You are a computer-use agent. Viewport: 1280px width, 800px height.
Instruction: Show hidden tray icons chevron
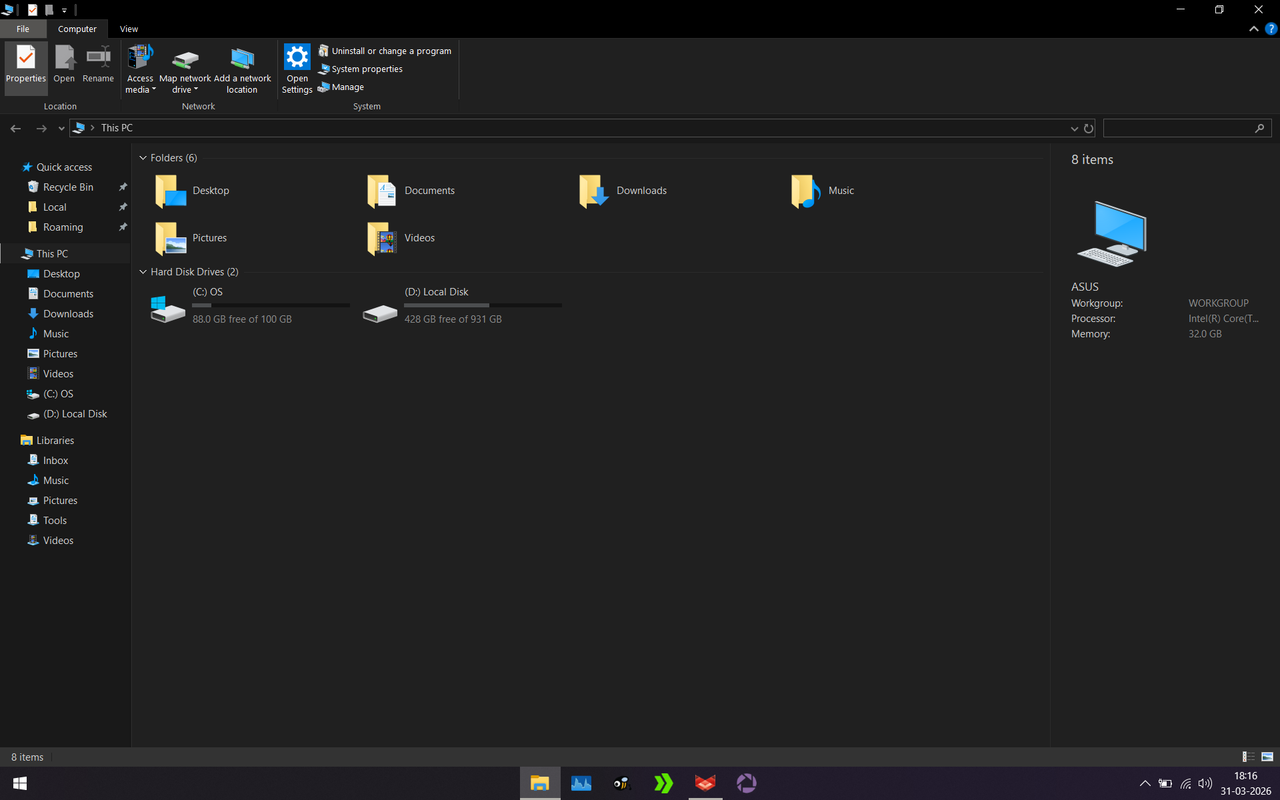tap(1145, 784)
